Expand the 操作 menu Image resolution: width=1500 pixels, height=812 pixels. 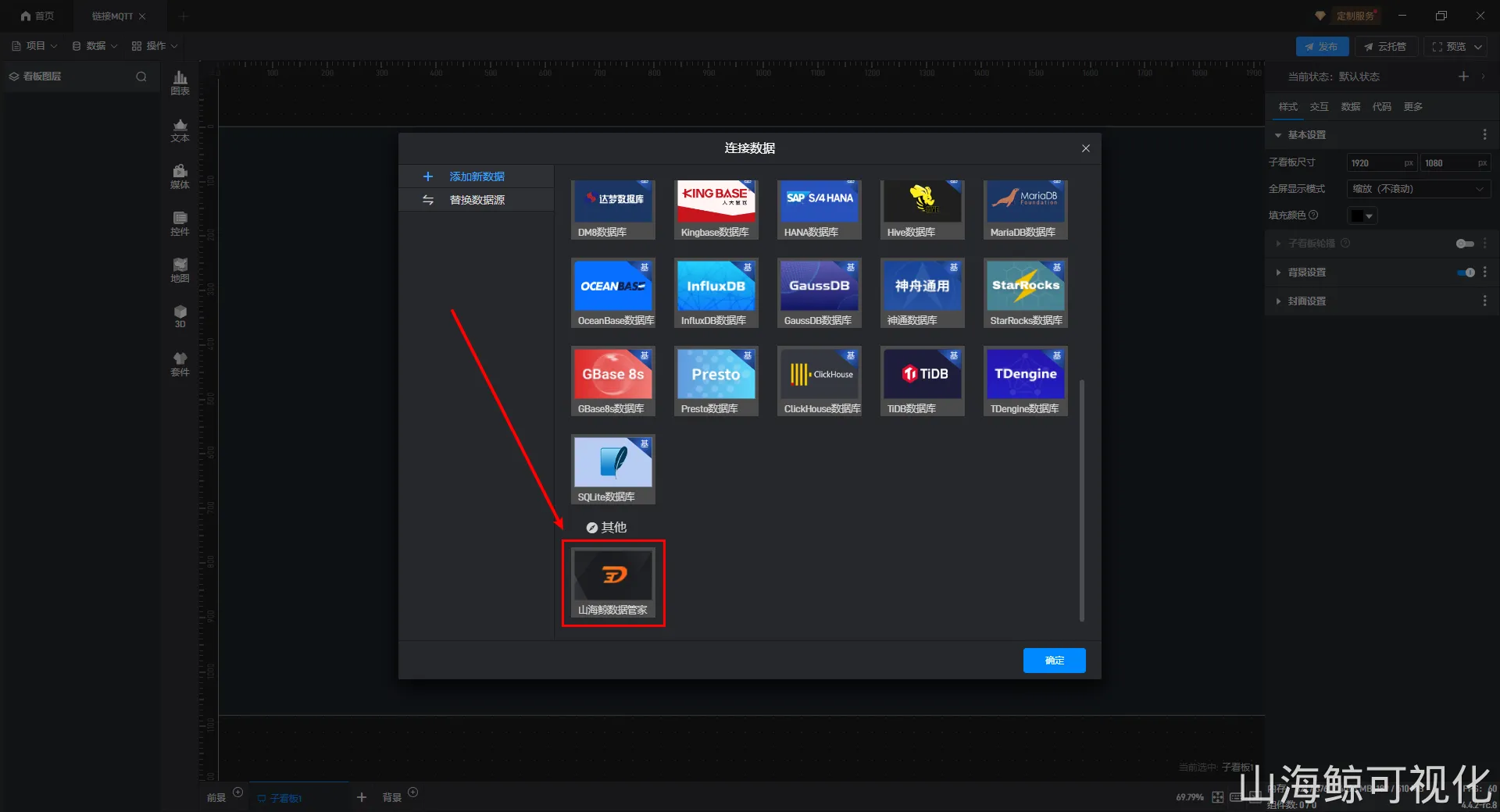155,46
